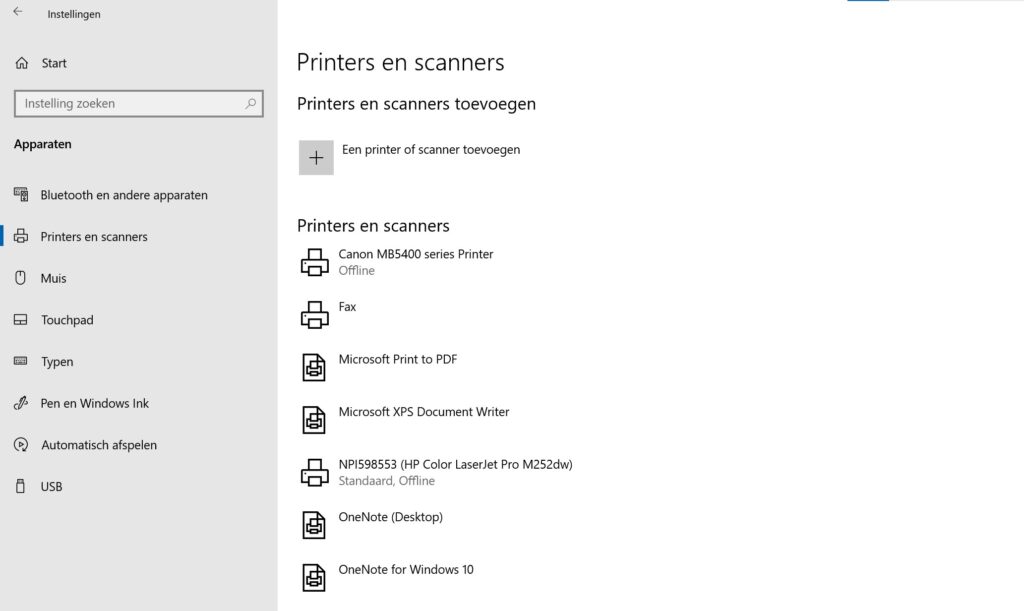Viewport: 1024px width, 611px height.
Task: Open Typen settings in sidebar
Action: point(57,362)
